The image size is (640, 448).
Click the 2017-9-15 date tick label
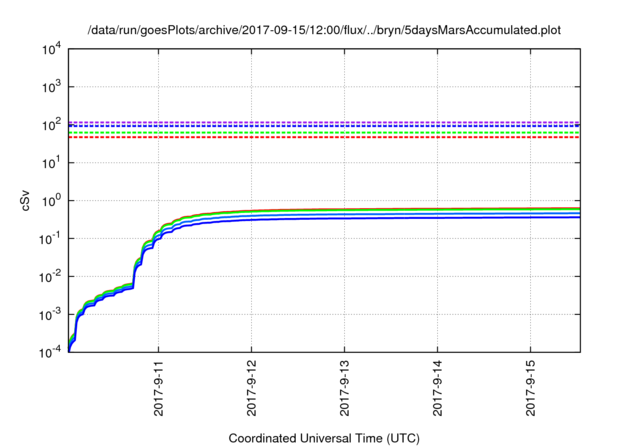(x=531, y=388)
